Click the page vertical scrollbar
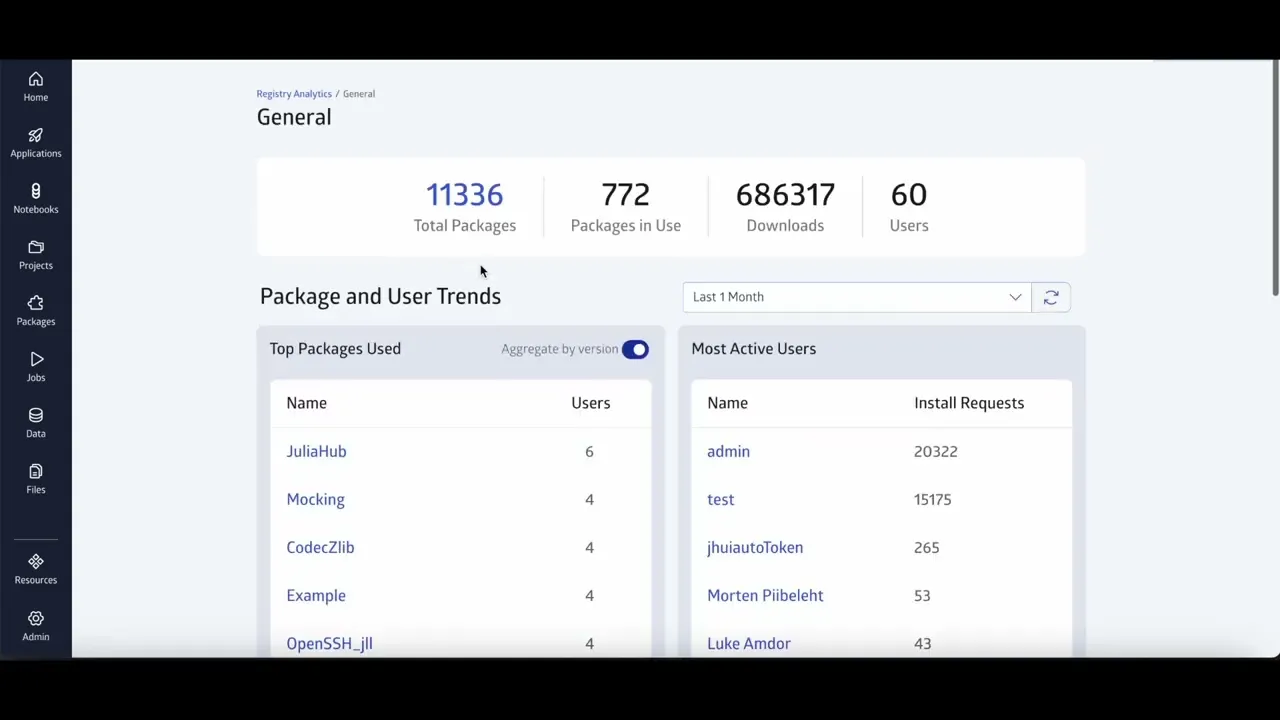1280x720 pixels. (x=1275, y=178)
